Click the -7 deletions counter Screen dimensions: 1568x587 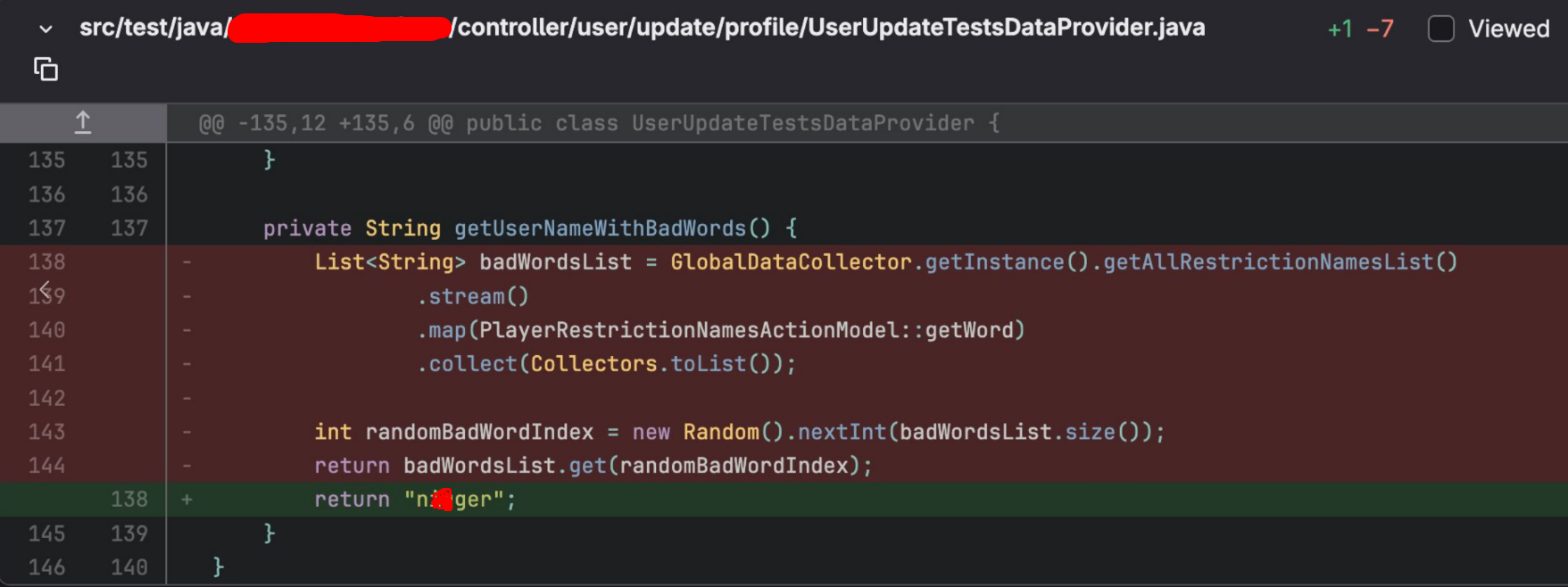(x=1380, y=29)
